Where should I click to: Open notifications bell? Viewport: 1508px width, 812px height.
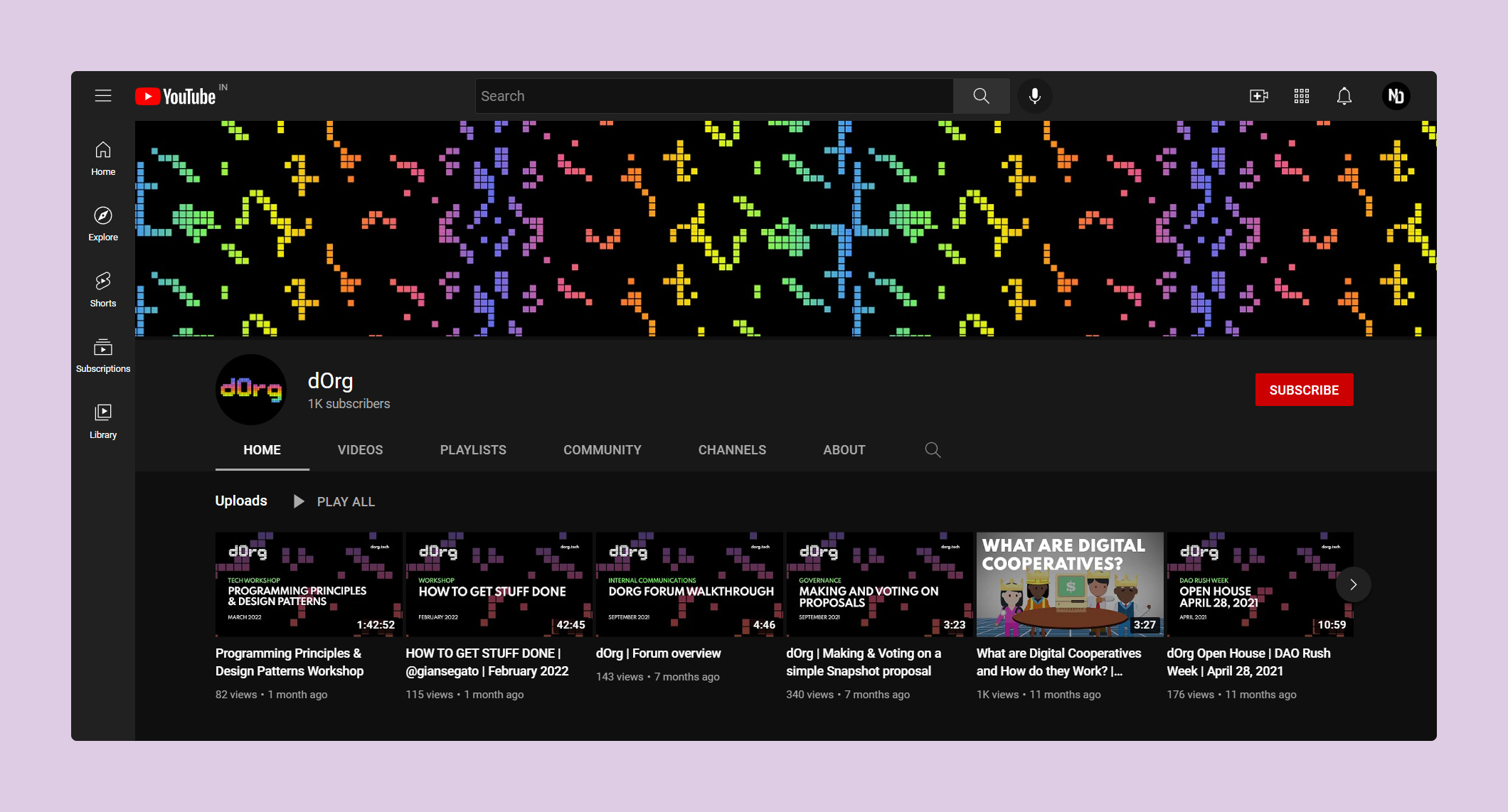(1344, 96)
